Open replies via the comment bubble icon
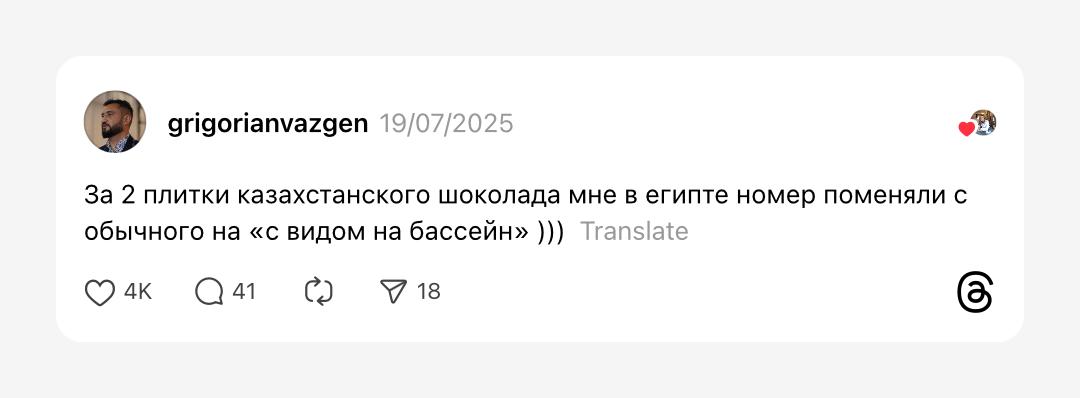The image size is (1080, 398). [x=209, y=292]
